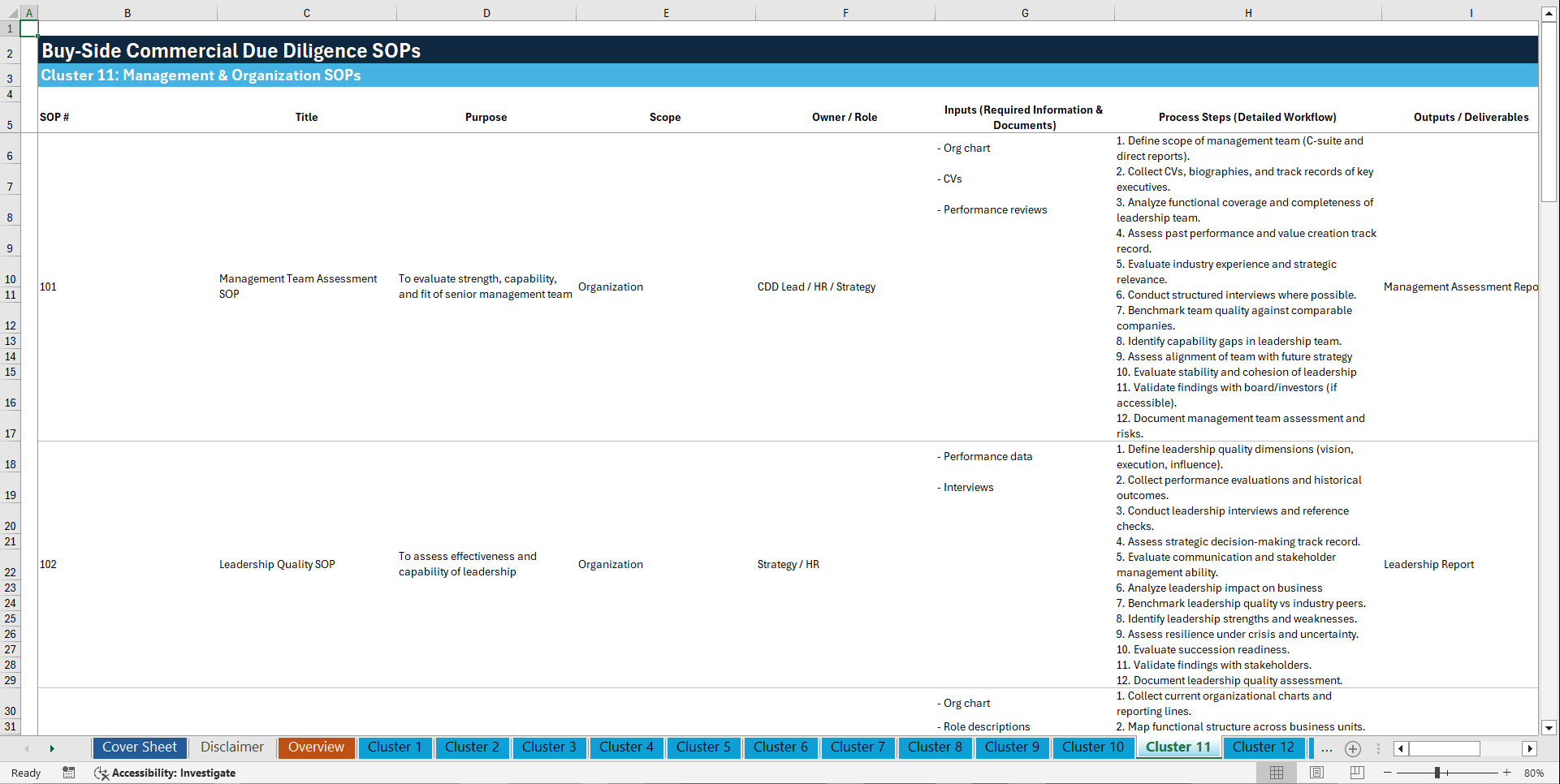Click 'Leadership Quality SOP' cell
Screen dimensions: 1560x784
click(x=277, y=565)
